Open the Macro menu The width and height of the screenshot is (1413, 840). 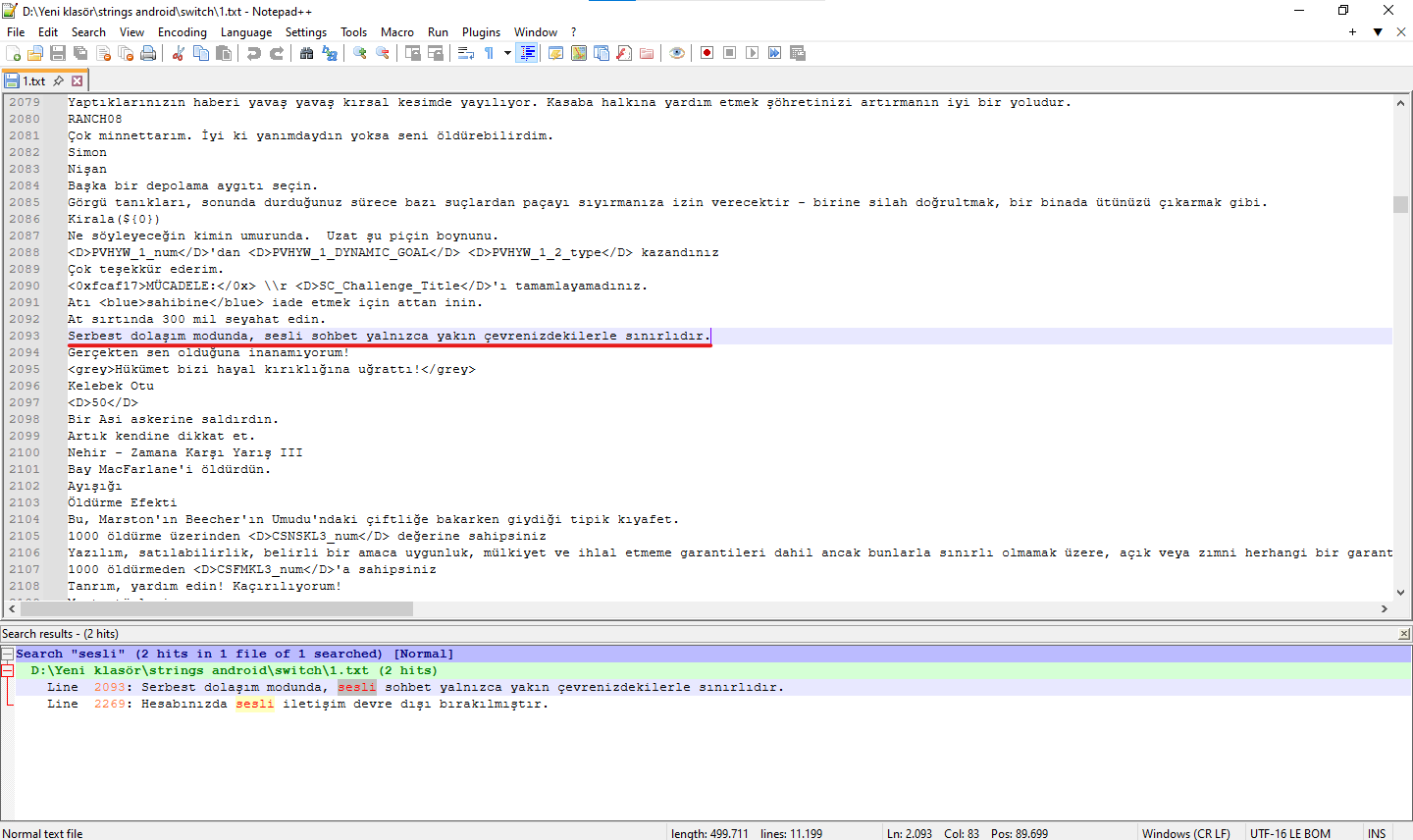[x=397, y=32]
